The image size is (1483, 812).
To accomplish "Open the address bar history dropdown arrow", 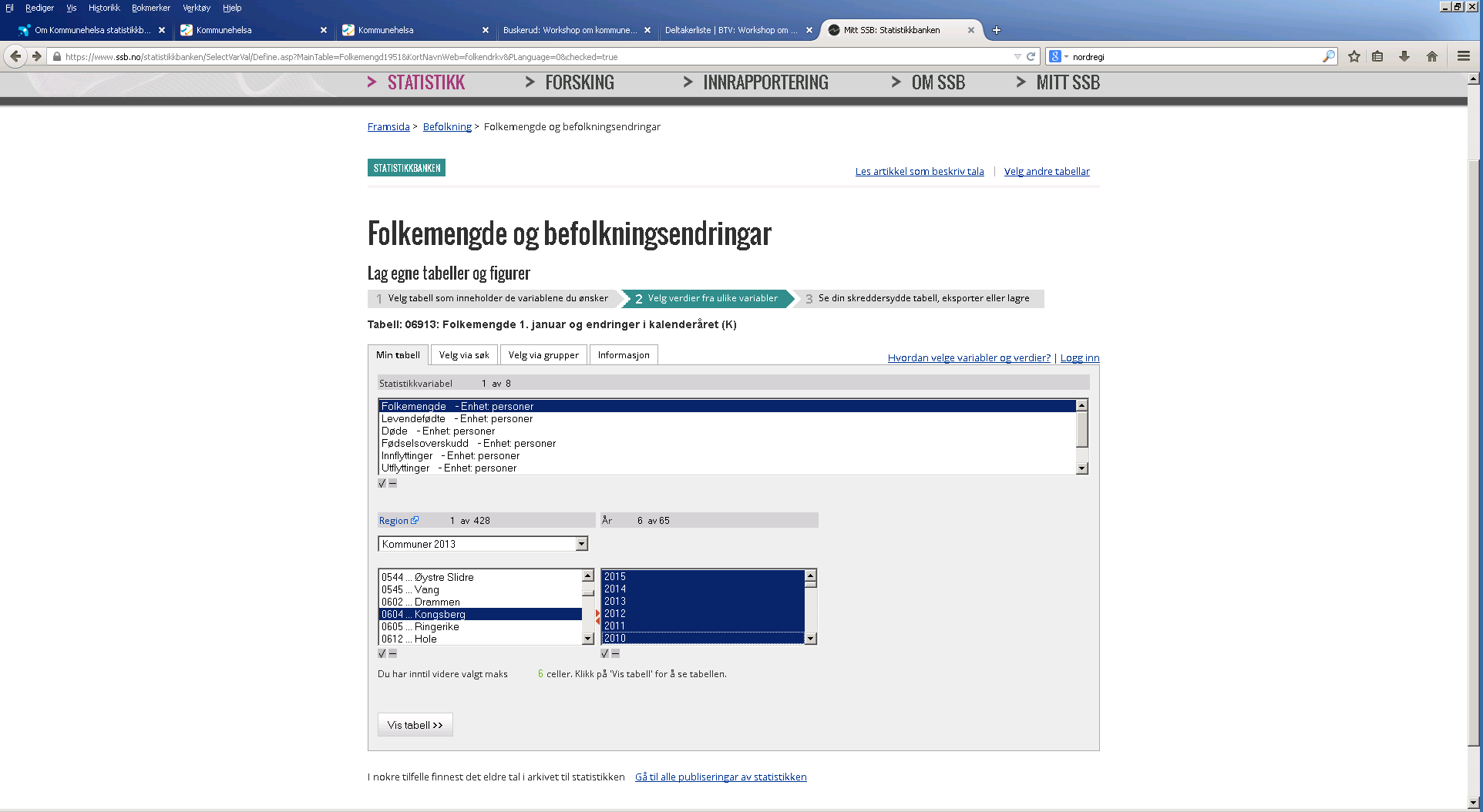I will [1017, 56].
